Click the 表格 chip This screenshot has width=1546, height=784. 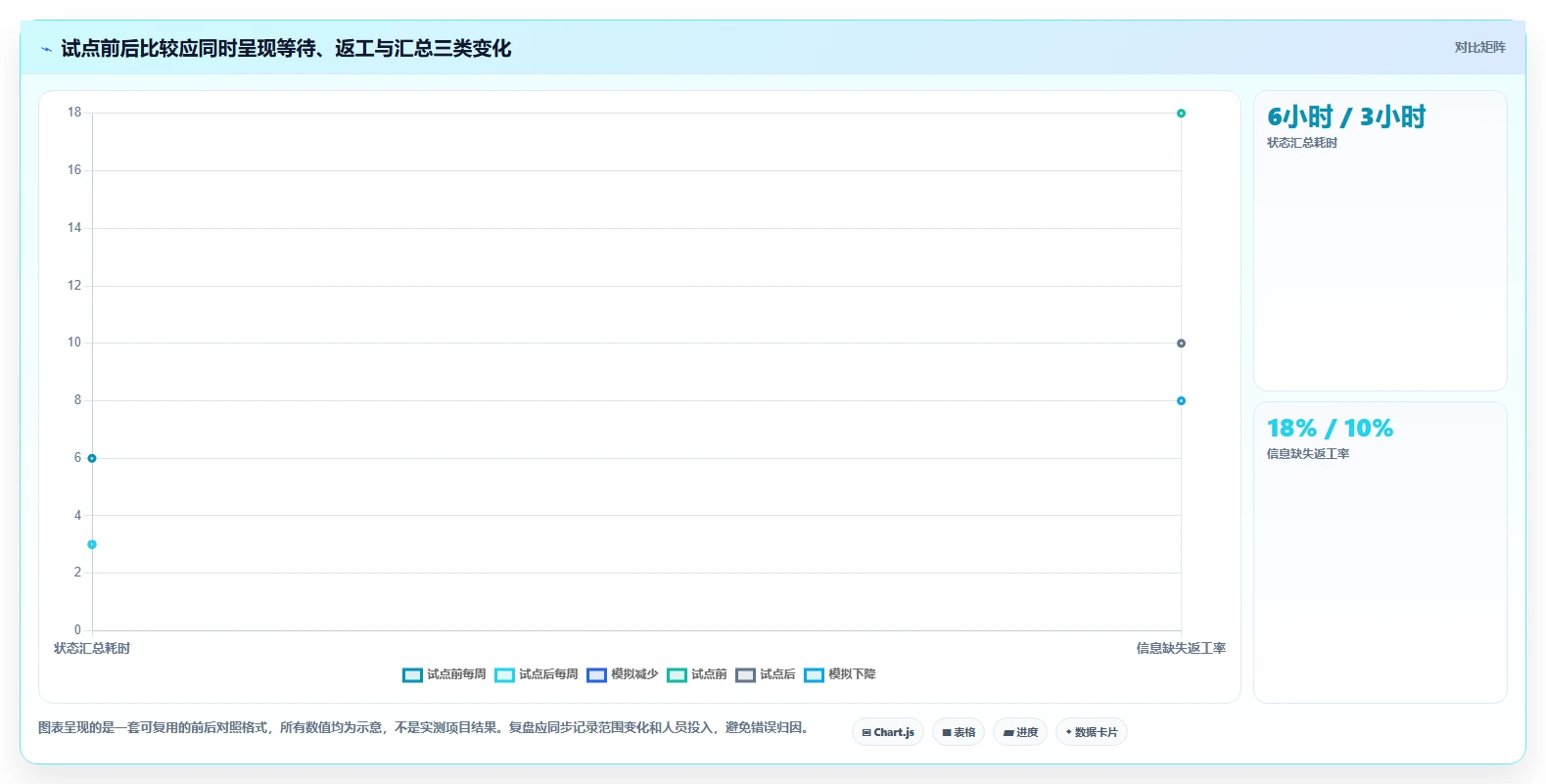coord(959,732)
